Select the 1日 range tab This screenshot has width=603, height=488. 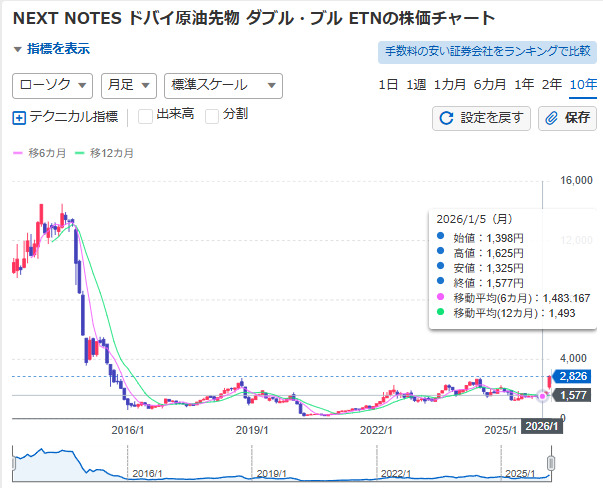pos(388,84)
